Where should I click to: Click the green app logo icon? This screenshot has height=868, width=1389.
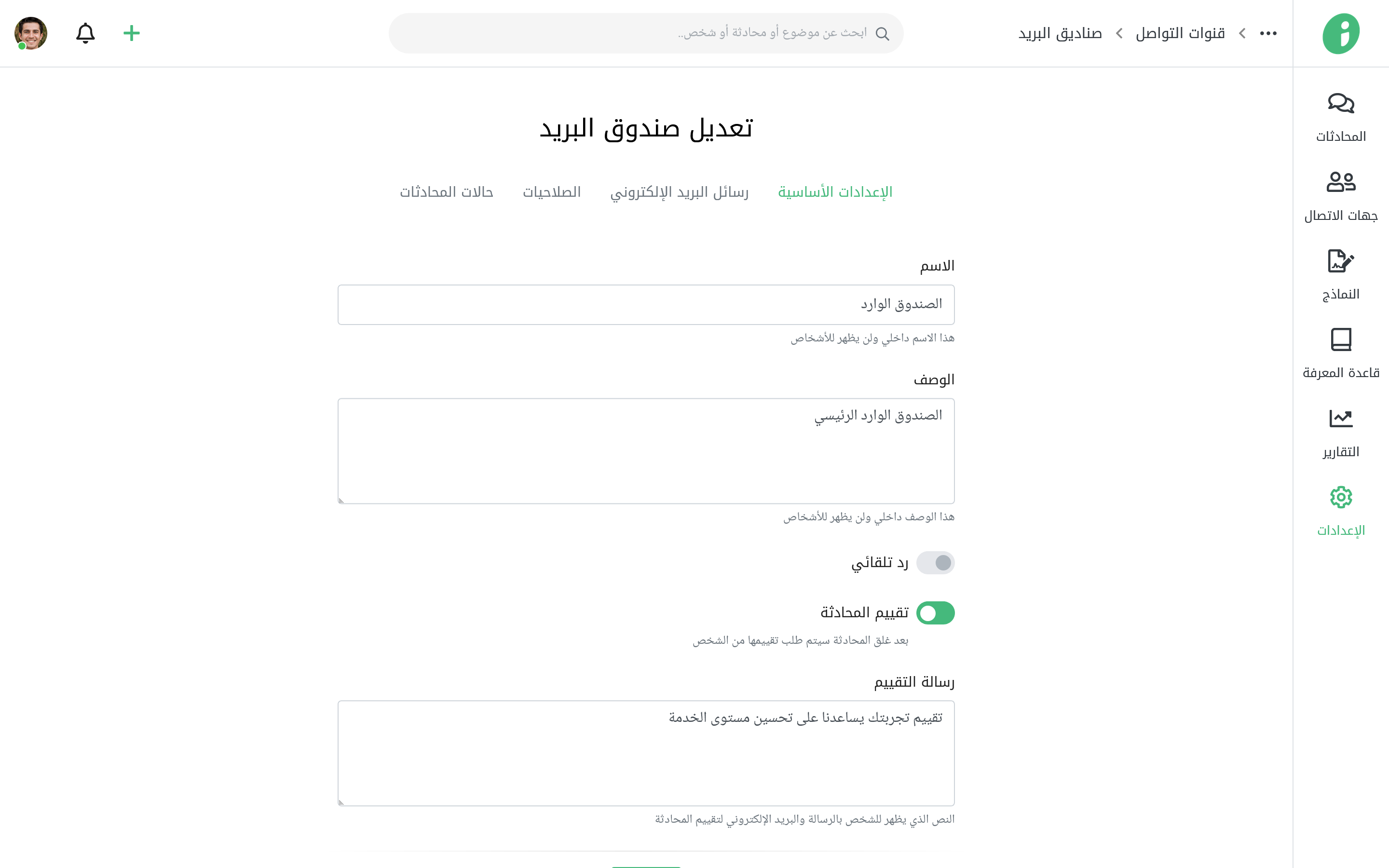coord(1341,33)
